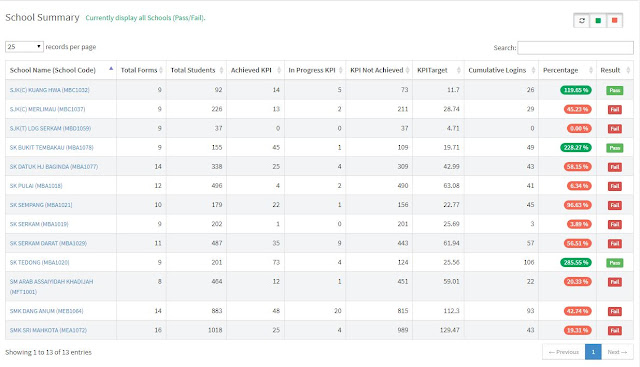Click Cumulative Logins value 106
640x367 pixels.
coord(529,263)
